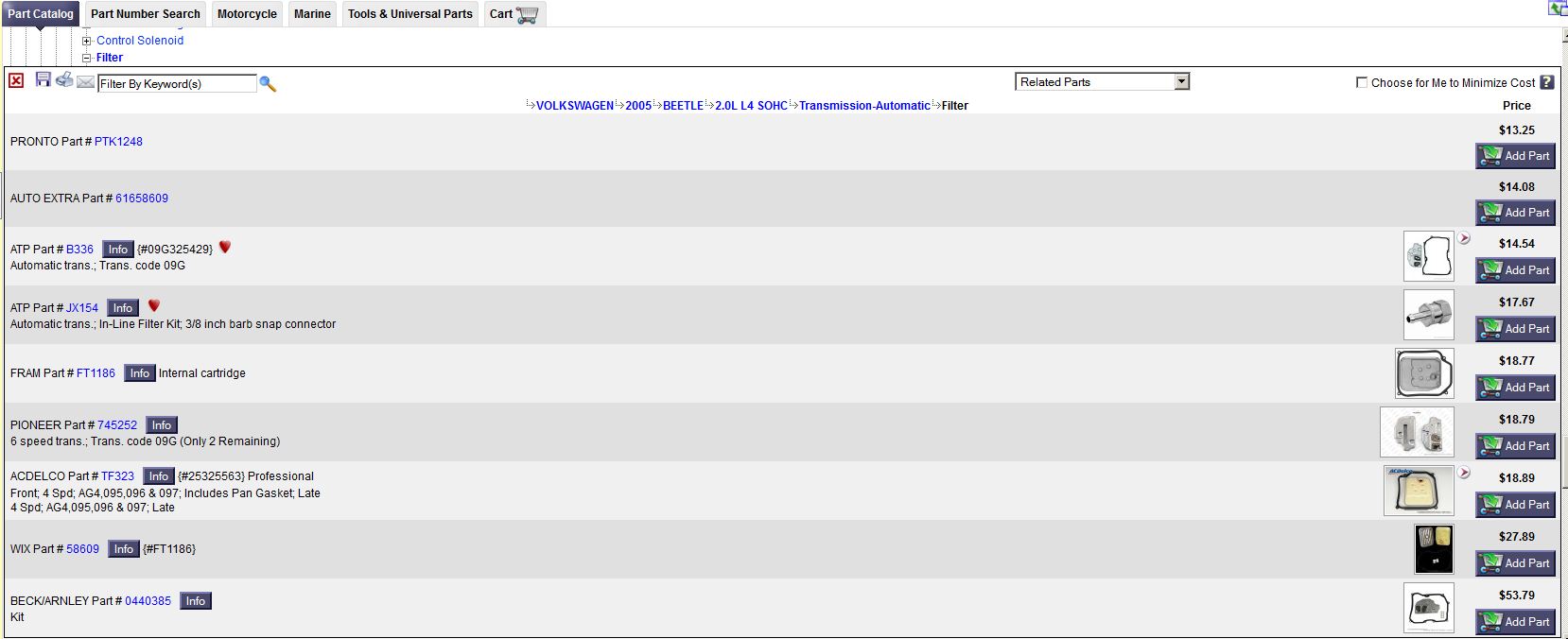Image resolution: width=1568 pixels, height=639 pixels.
Task: Open part number 58609 link
Action: tap(82, 549)
